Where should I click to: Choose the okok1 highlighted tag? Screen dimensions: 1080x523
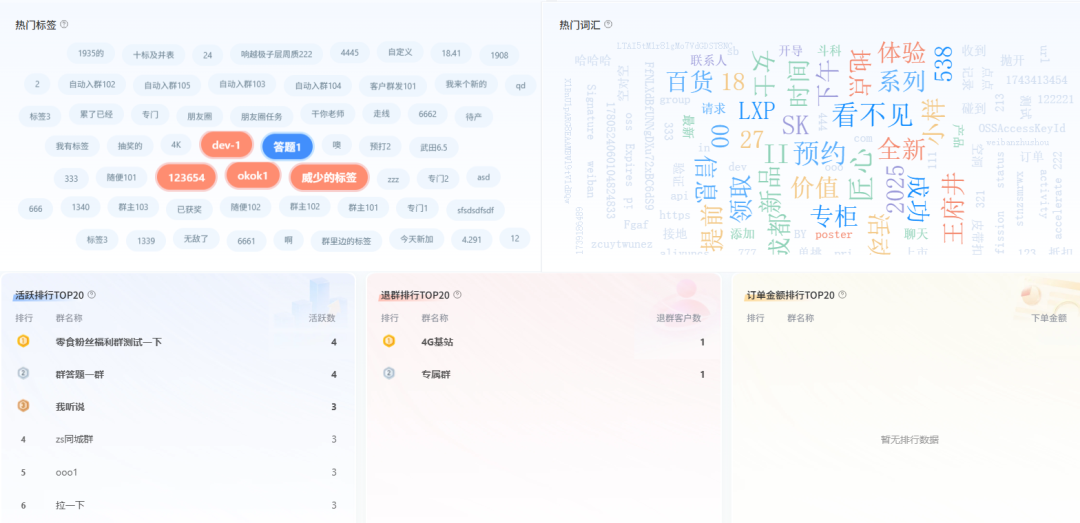pyautogui.click(x=253, y=177)
